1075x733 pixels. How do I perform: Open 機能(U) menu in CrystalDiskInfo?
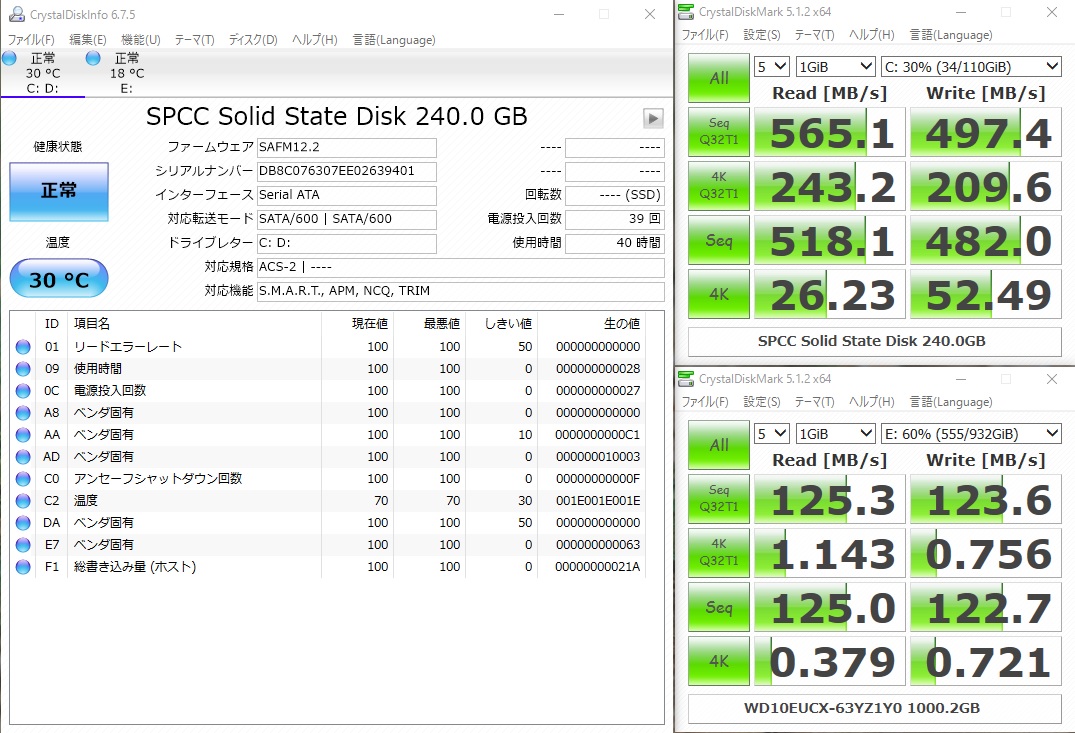tap(141, 40)
